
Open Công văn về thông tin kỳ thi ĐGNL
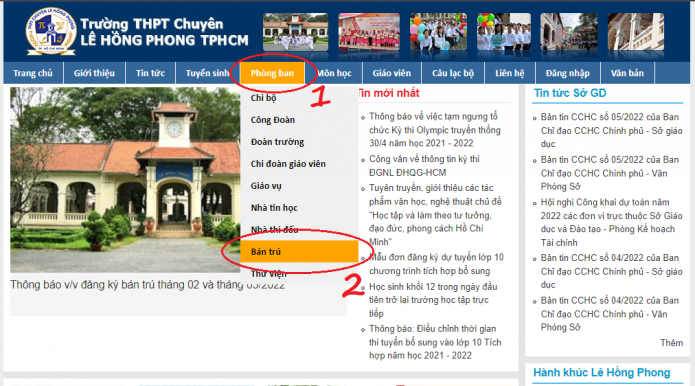pos(424,166)
